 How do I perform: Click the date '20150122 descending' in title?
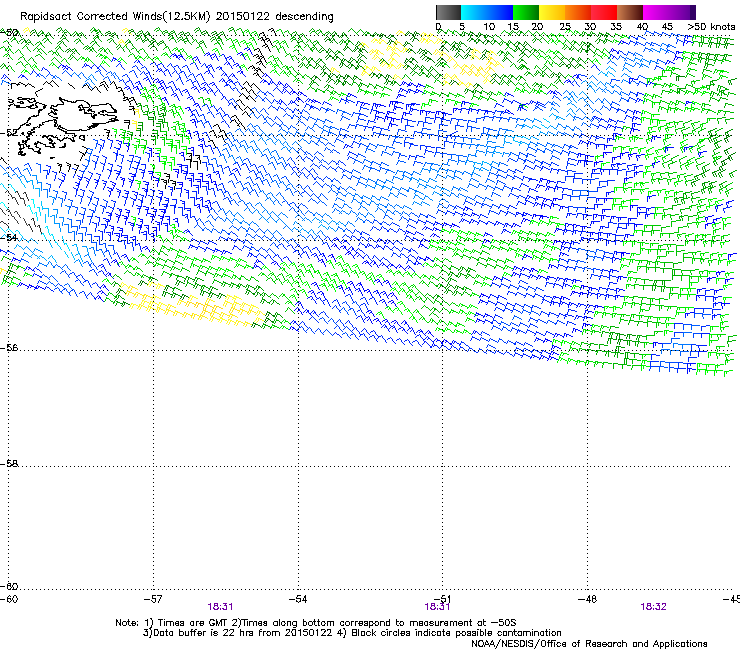coord(274,17)
